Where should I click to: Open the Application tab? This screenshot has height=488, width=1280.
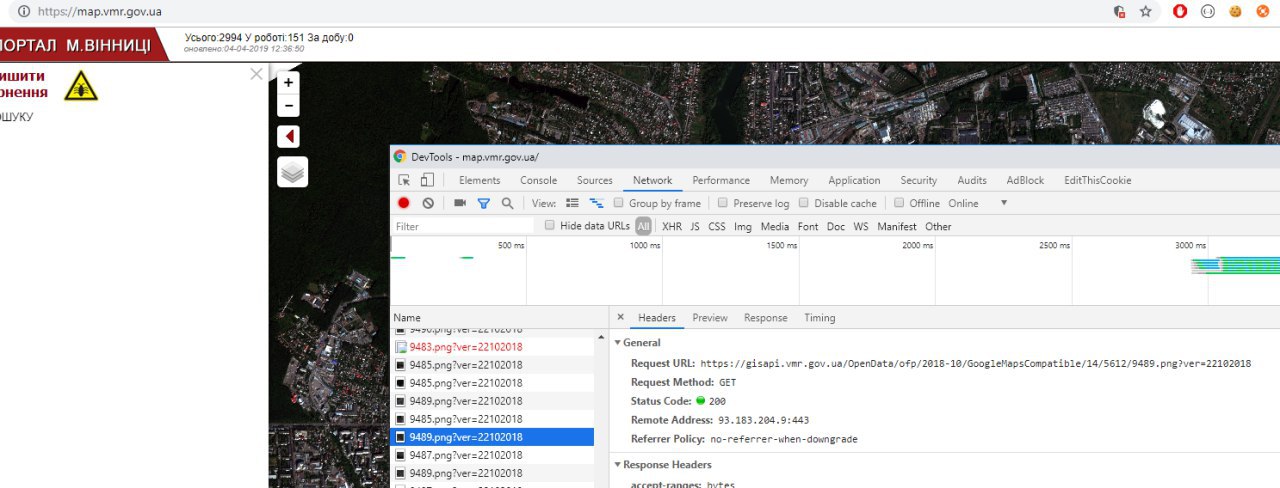(x=854, y=180)
